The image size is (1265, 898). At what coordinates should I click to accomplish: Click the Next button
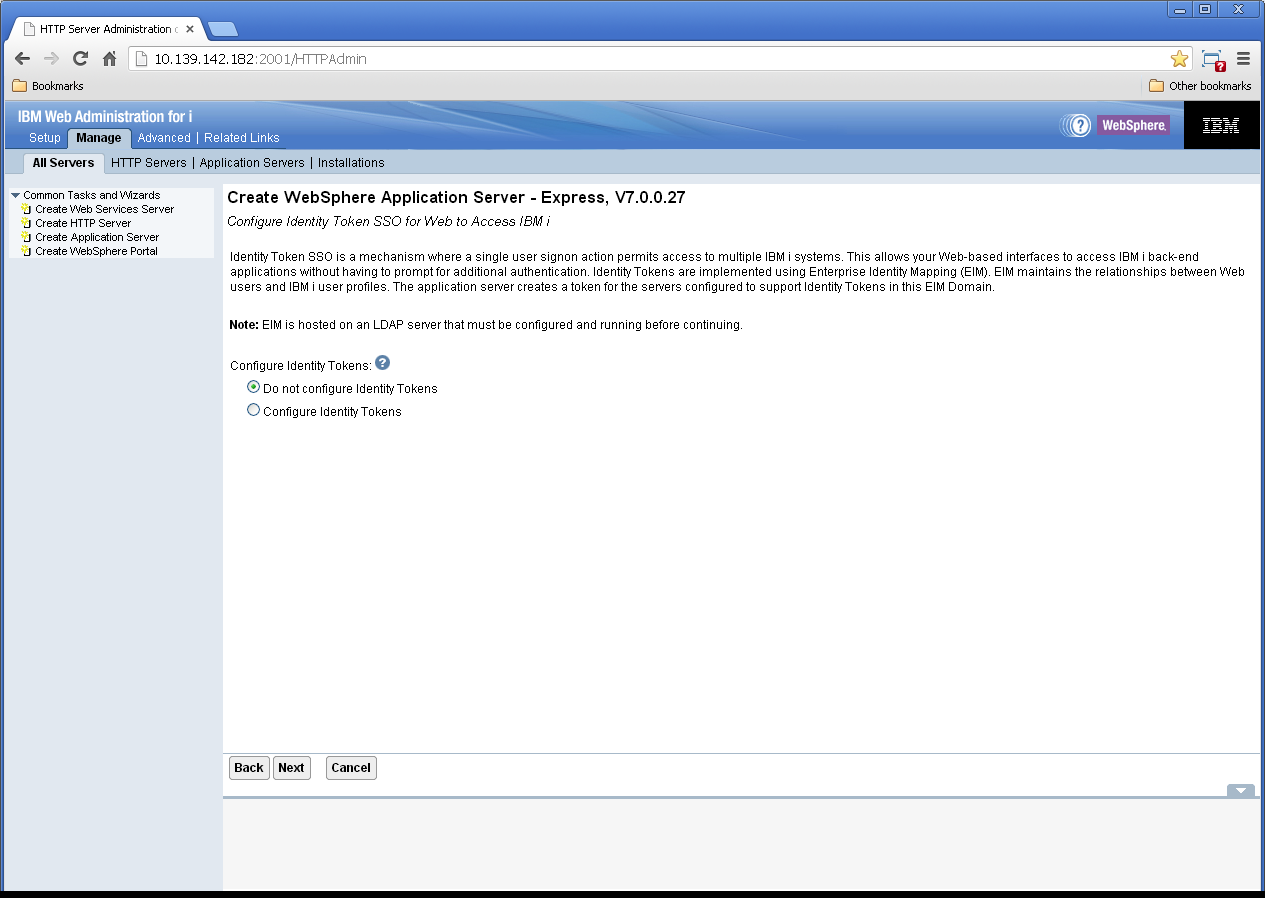tap(291, 768)
